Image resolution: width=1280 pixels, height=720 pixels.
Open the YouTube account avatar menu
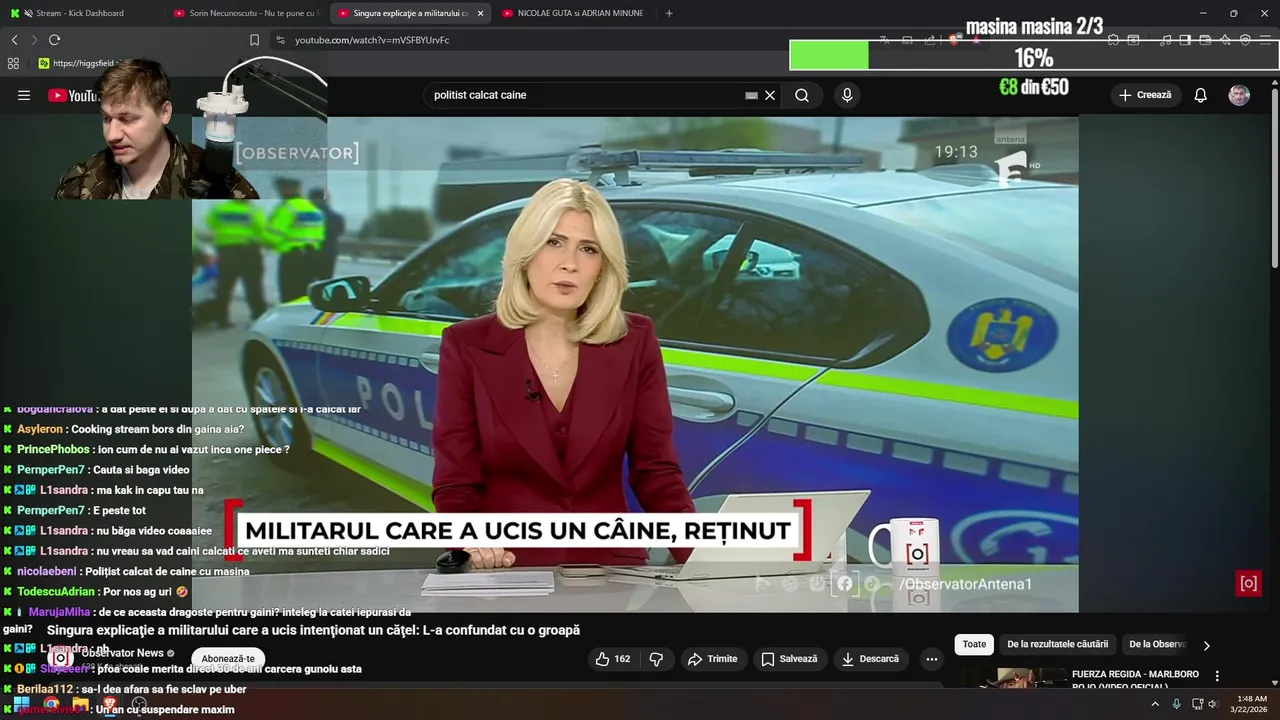click(x=1239, y=95)
